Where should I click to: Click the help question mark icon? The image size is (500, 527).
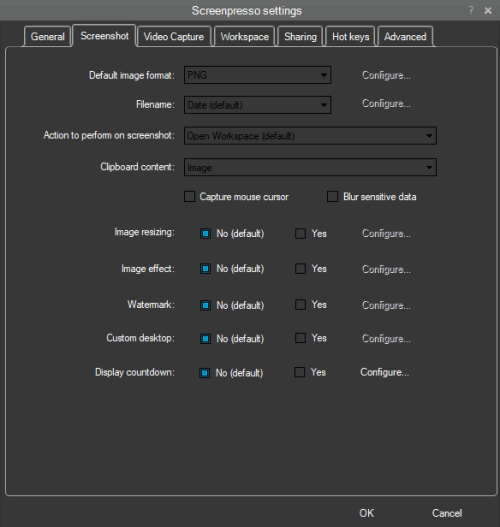point(471,10)
